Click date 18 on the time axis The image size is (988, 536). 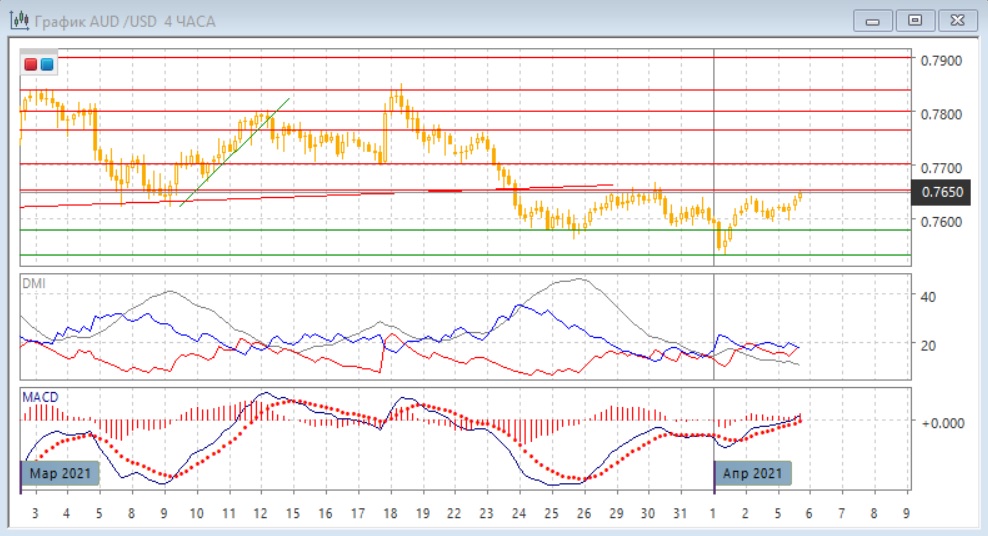(389, 513)
